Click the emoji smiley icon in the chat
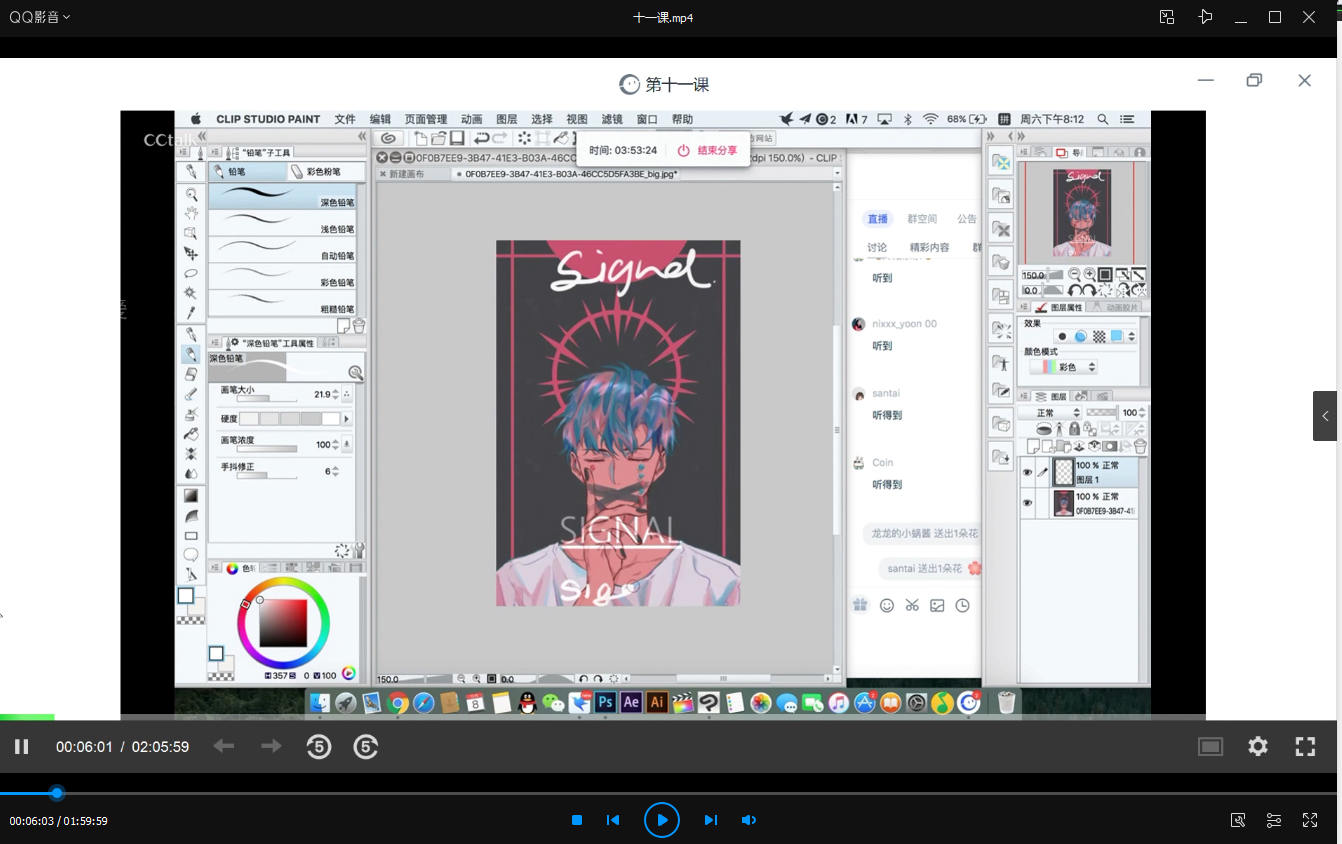 [886, 605]
